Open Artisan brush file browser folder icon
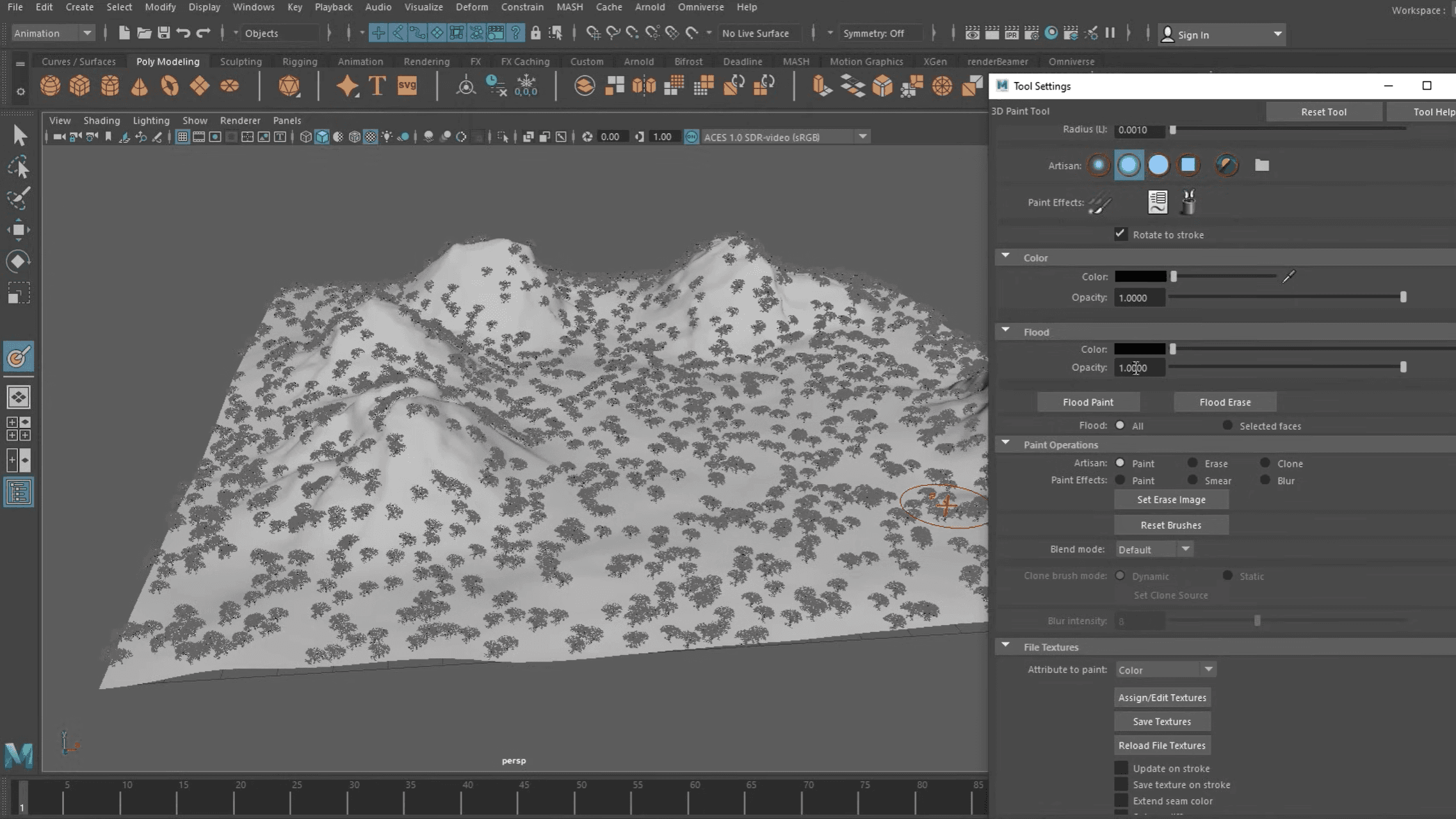Viewport: 1456px width, 819px height. pyautogui.click(x=1261, y=165)
